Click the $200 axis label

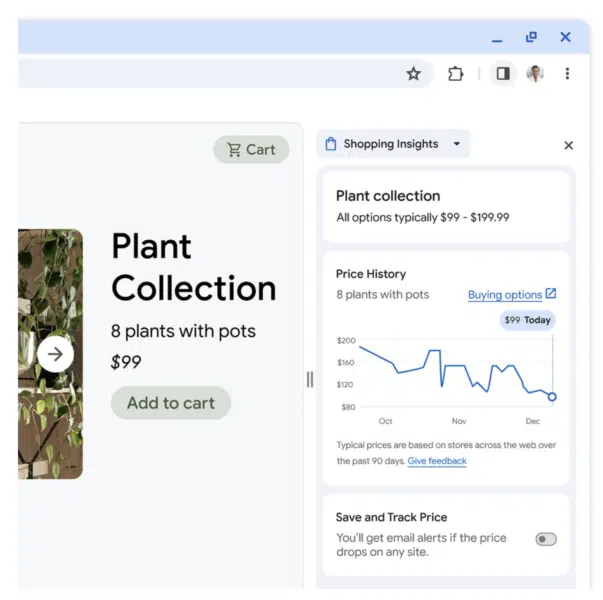pyautogui.click(x=346, y=340)
